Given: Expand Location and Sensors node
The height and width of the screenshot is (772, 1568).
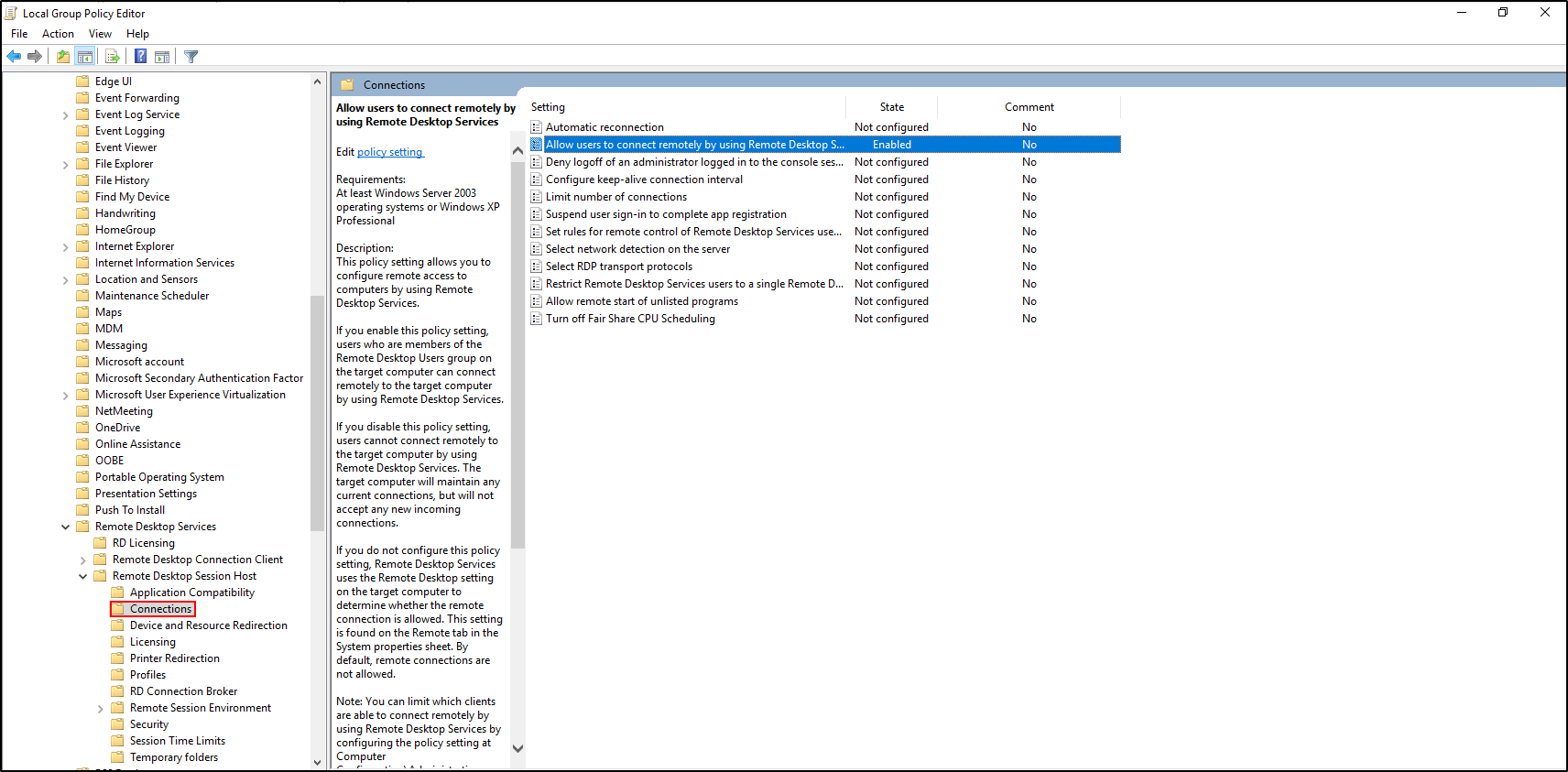Looking at the screenshot, I should click(65, 280).
